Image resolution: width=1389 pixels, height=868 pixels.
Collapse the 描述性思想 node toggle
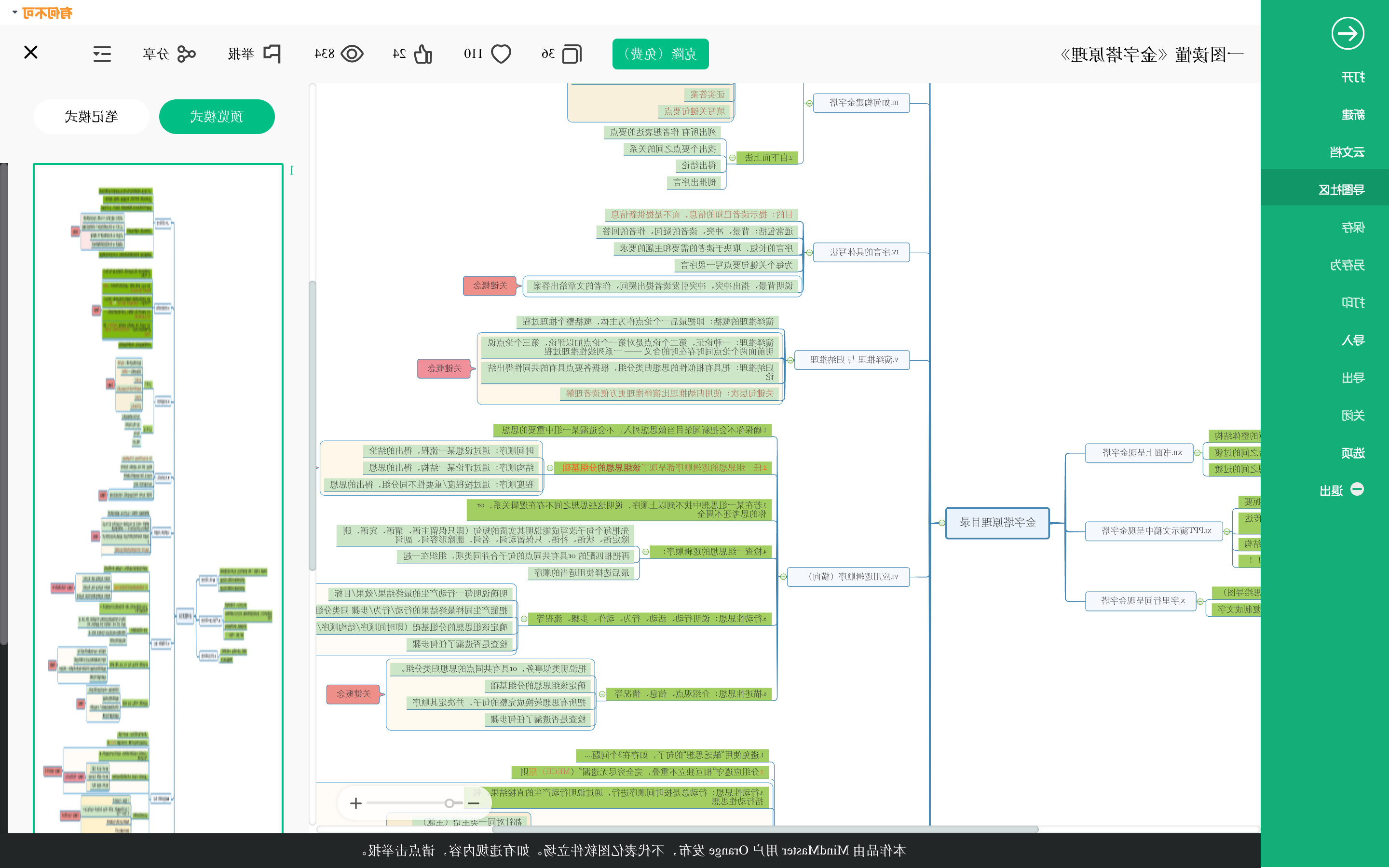coord(602,694)
